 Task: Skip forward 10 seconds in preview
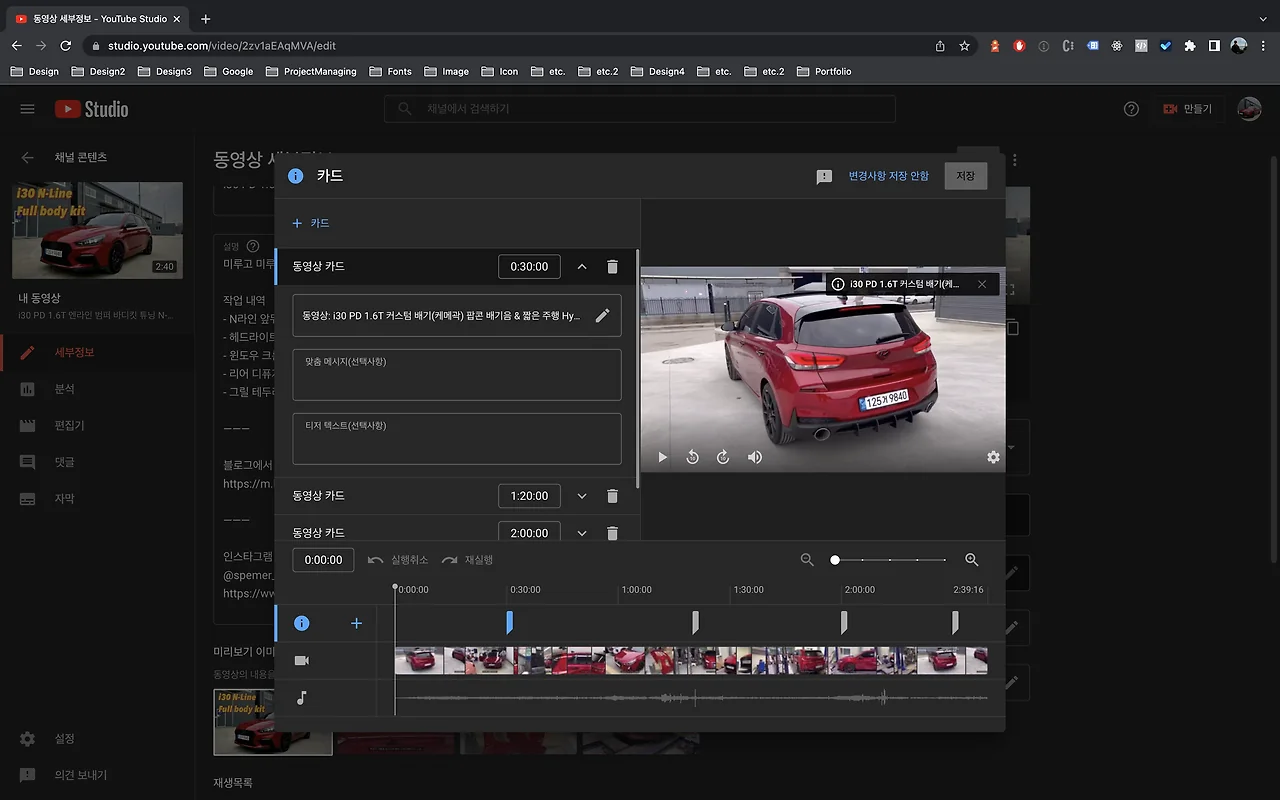tap(723, 457)
